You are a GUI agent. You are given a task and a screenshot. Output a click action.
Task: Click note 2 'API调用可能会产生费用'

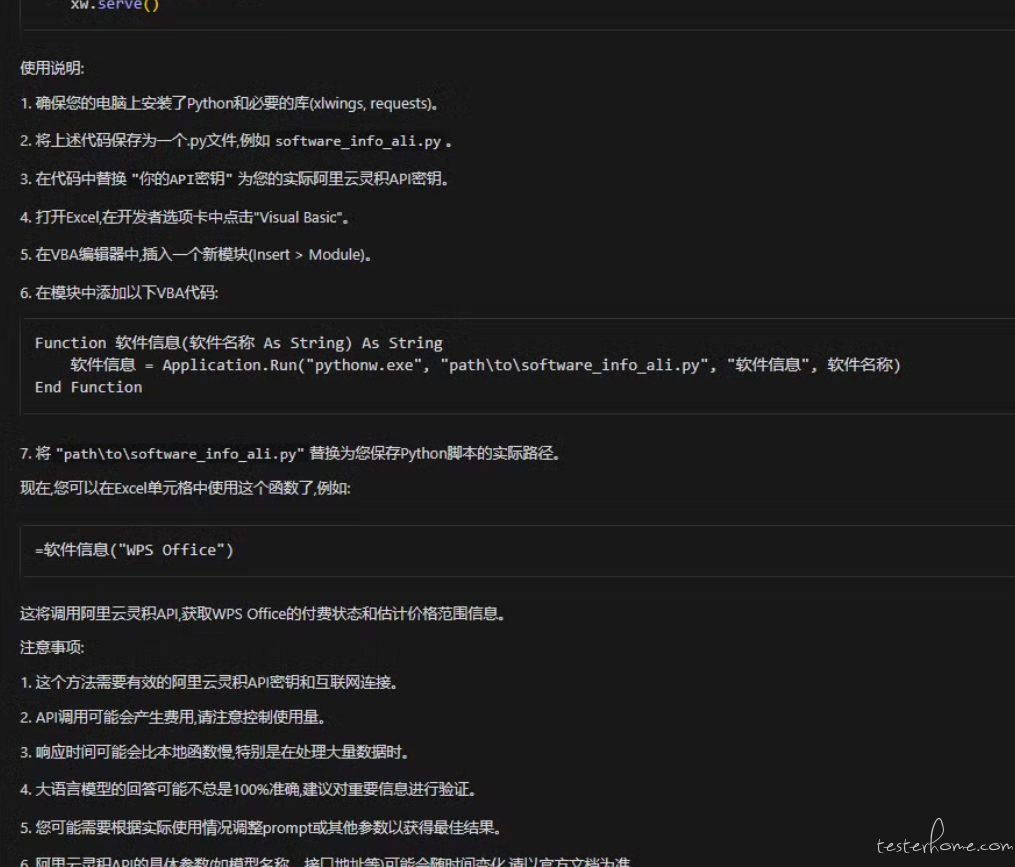point(172,717)
